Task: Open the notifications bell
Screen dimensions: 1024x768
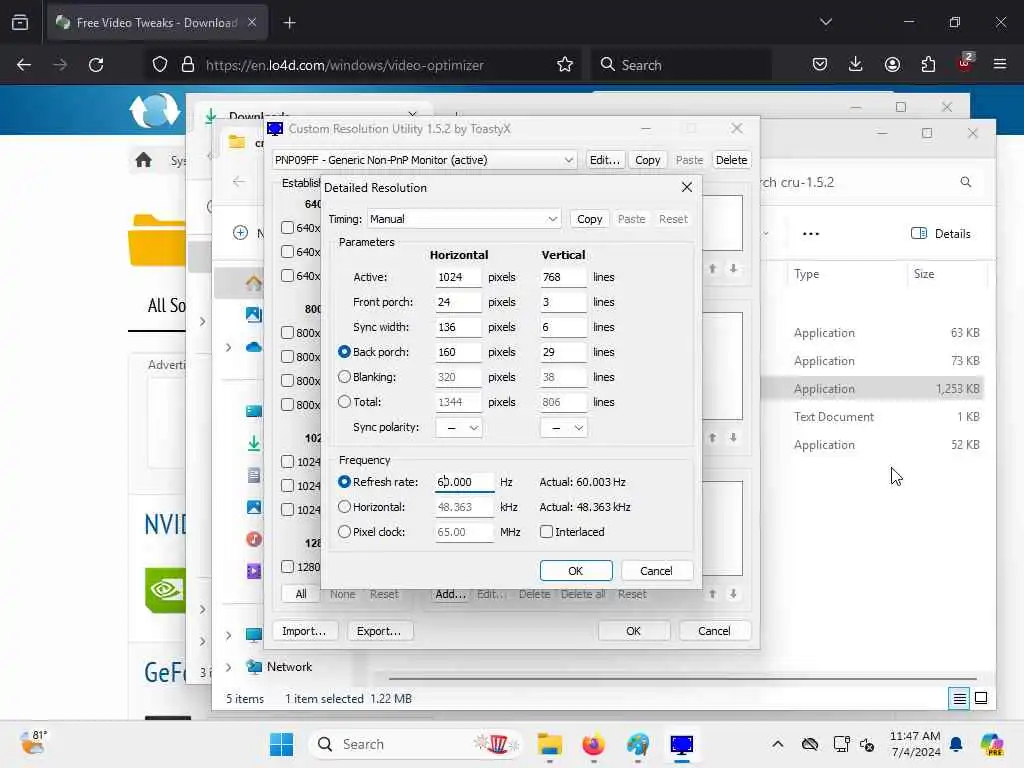Action: (956, 744)
